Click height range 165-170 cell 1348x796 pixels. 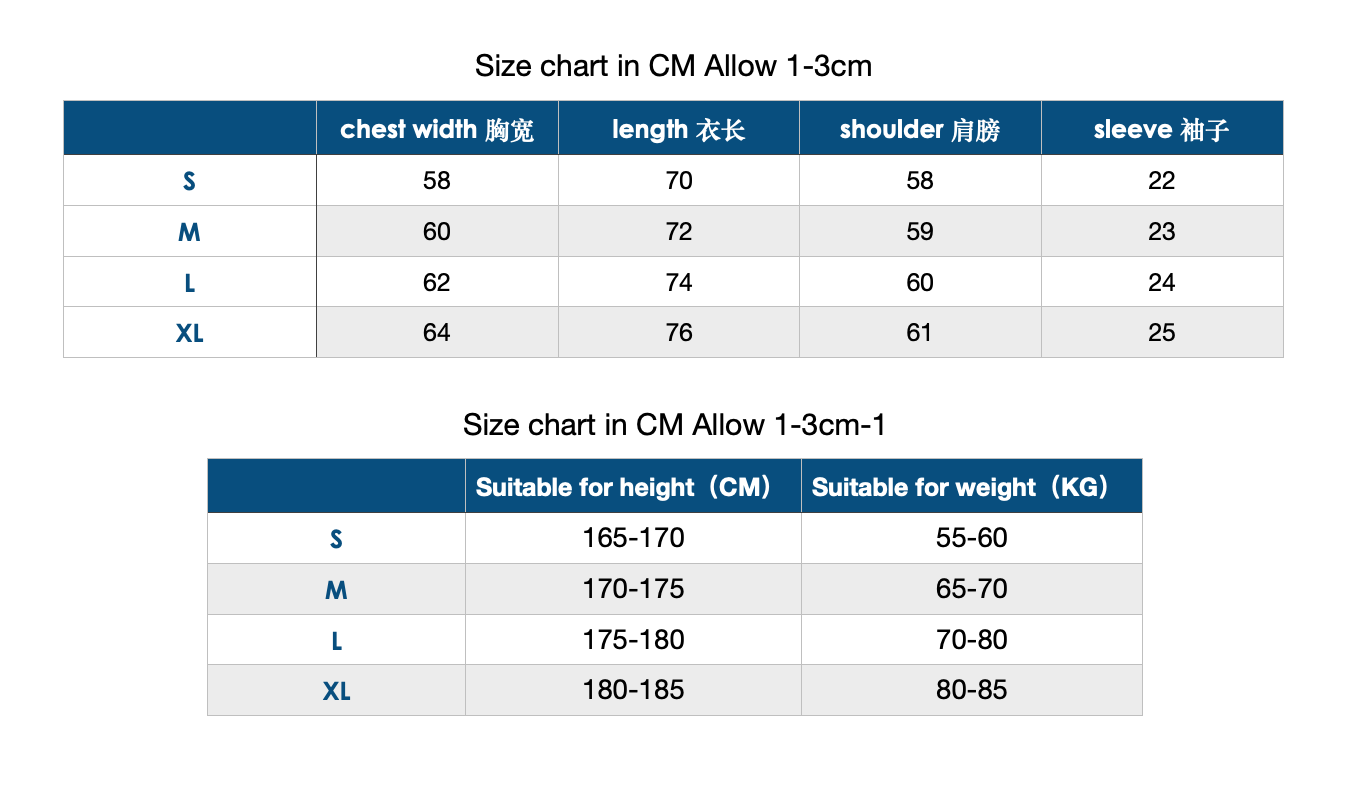tap(633, 539)
